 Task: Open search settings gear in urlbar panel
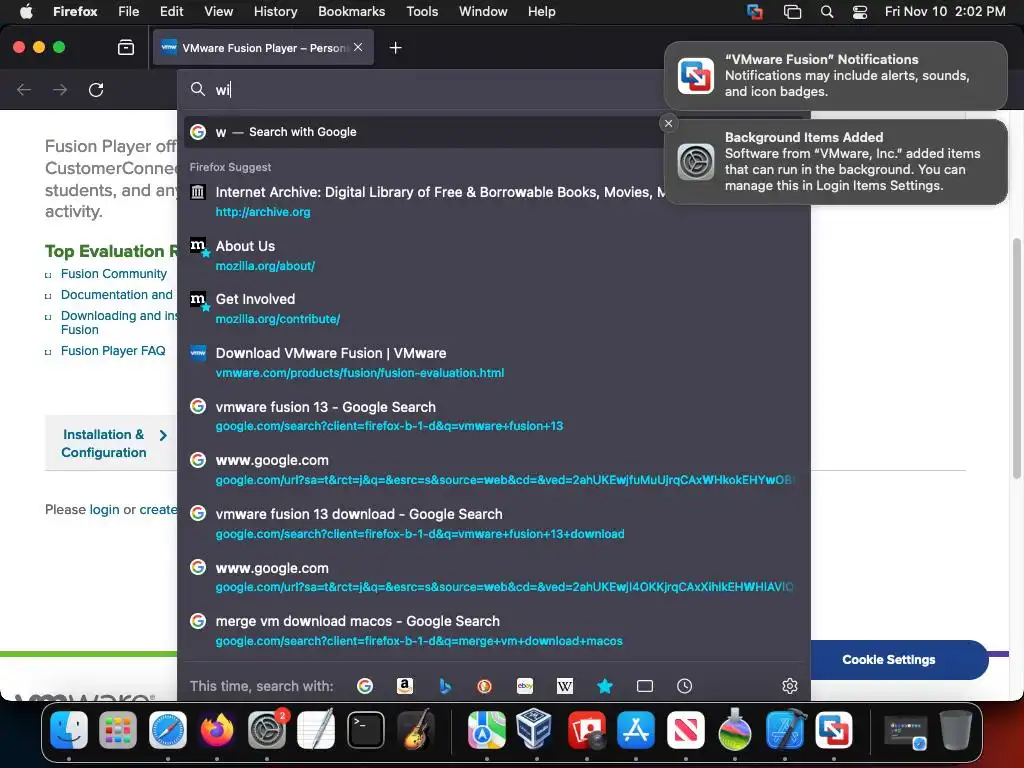pyautogui.click(x=790, y=686)
